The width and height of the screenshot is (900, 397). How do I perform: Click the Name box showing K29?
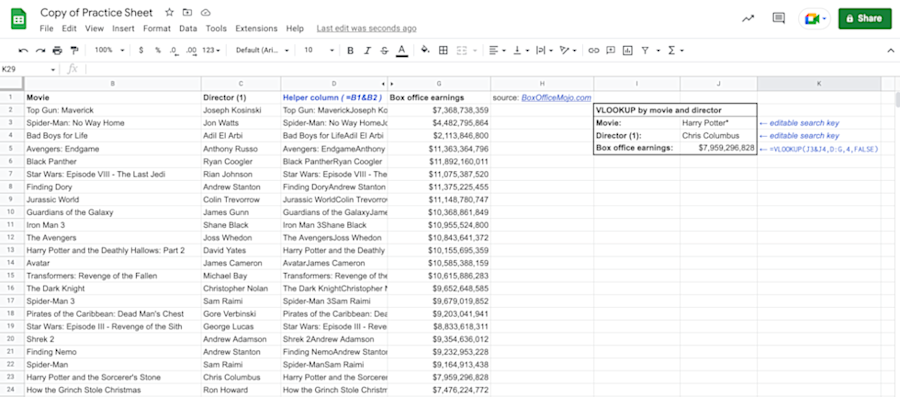pyautogui.click(x=29, y=69)
